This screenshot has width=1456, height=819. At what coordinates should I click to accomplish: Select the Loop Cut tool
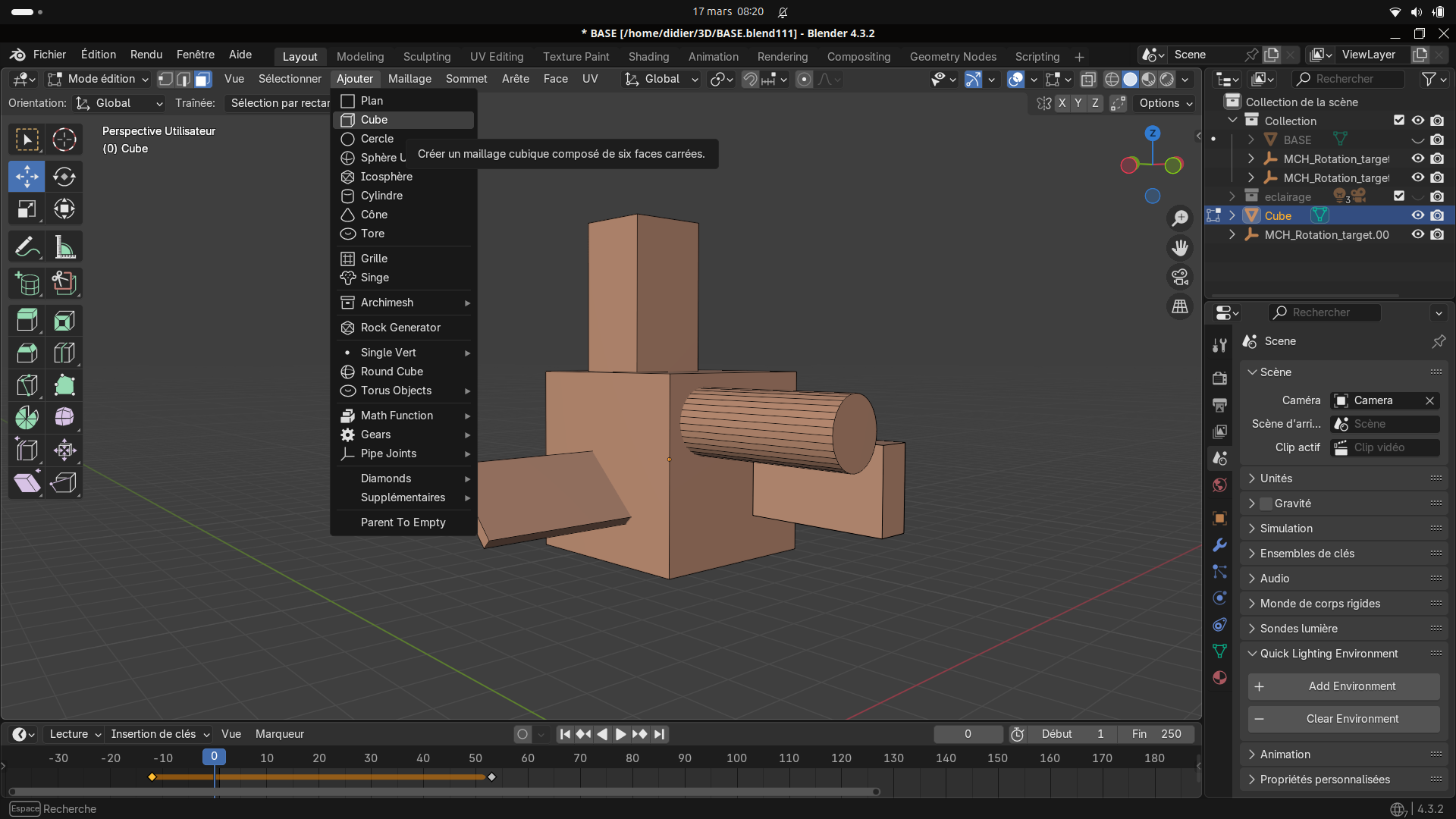coord(64,353)
